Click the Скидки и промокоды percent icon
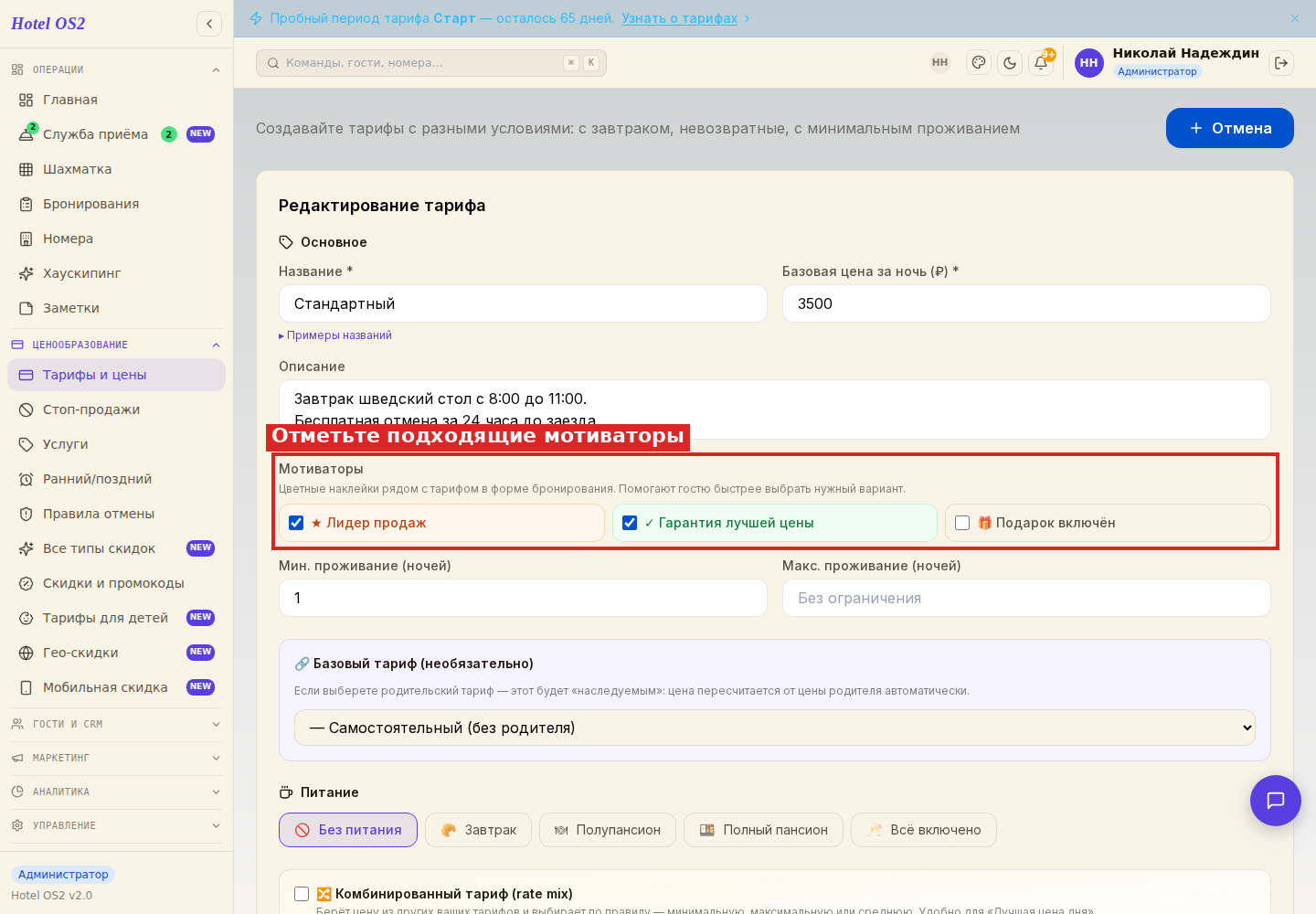 [x=26, y=583]
